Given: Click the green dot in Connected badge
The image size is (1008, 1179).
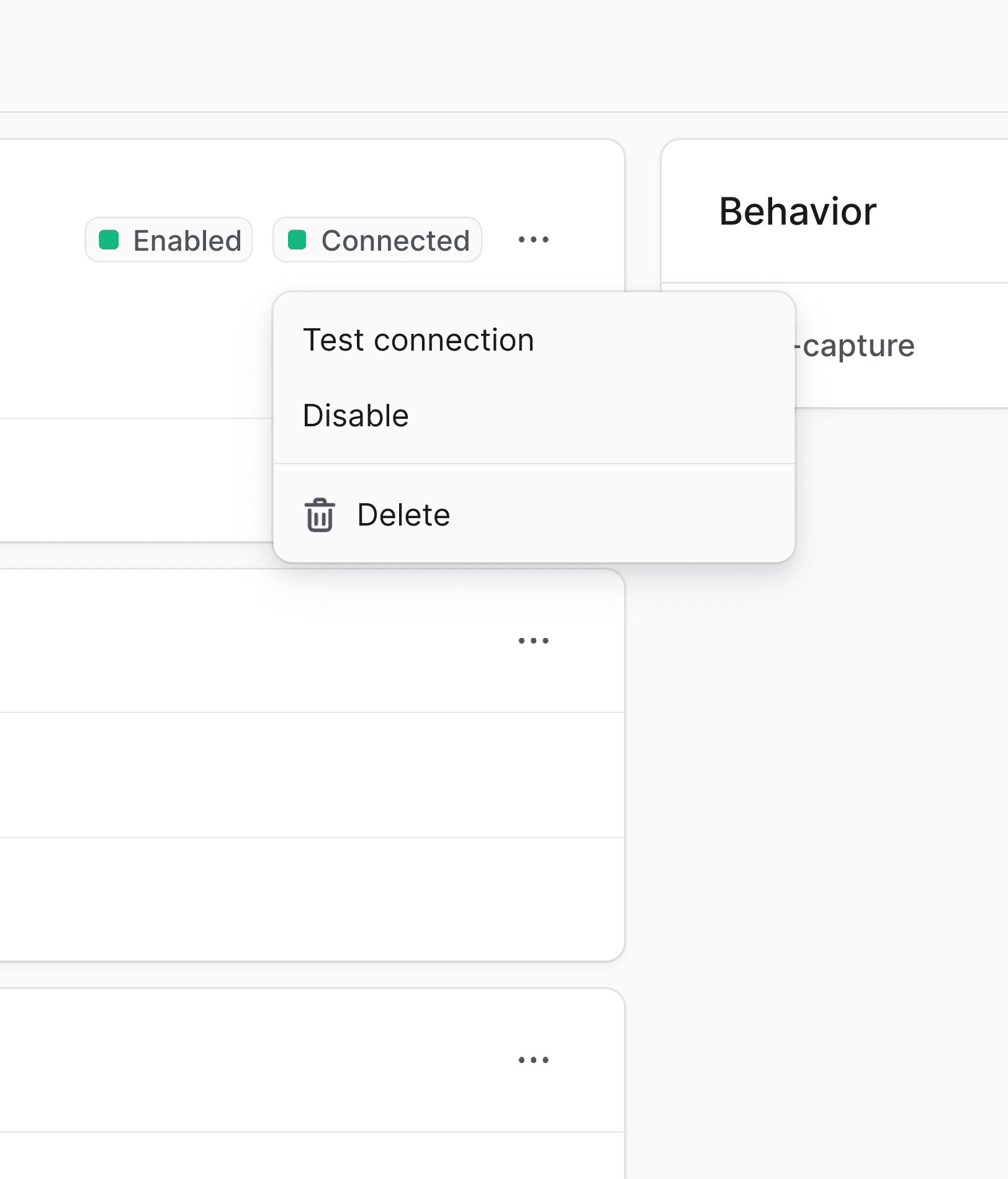Looking at the screenshot, I should pyautogui.click(x=297, y=240).
